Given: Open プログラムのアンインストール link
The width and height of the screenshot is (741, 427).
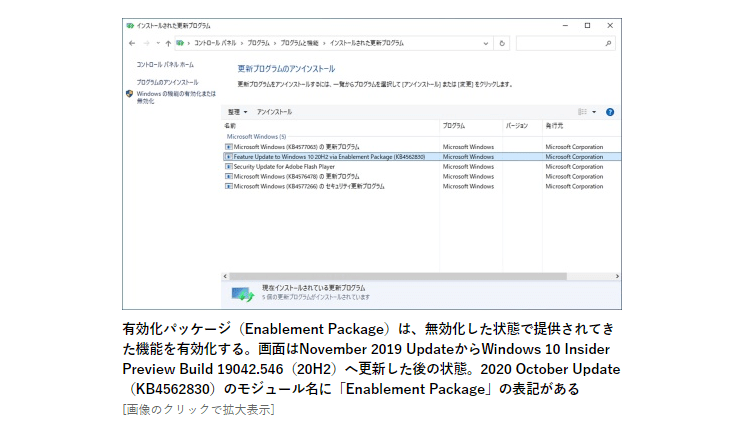Looking at the screenshot, I should pos(167,82).
